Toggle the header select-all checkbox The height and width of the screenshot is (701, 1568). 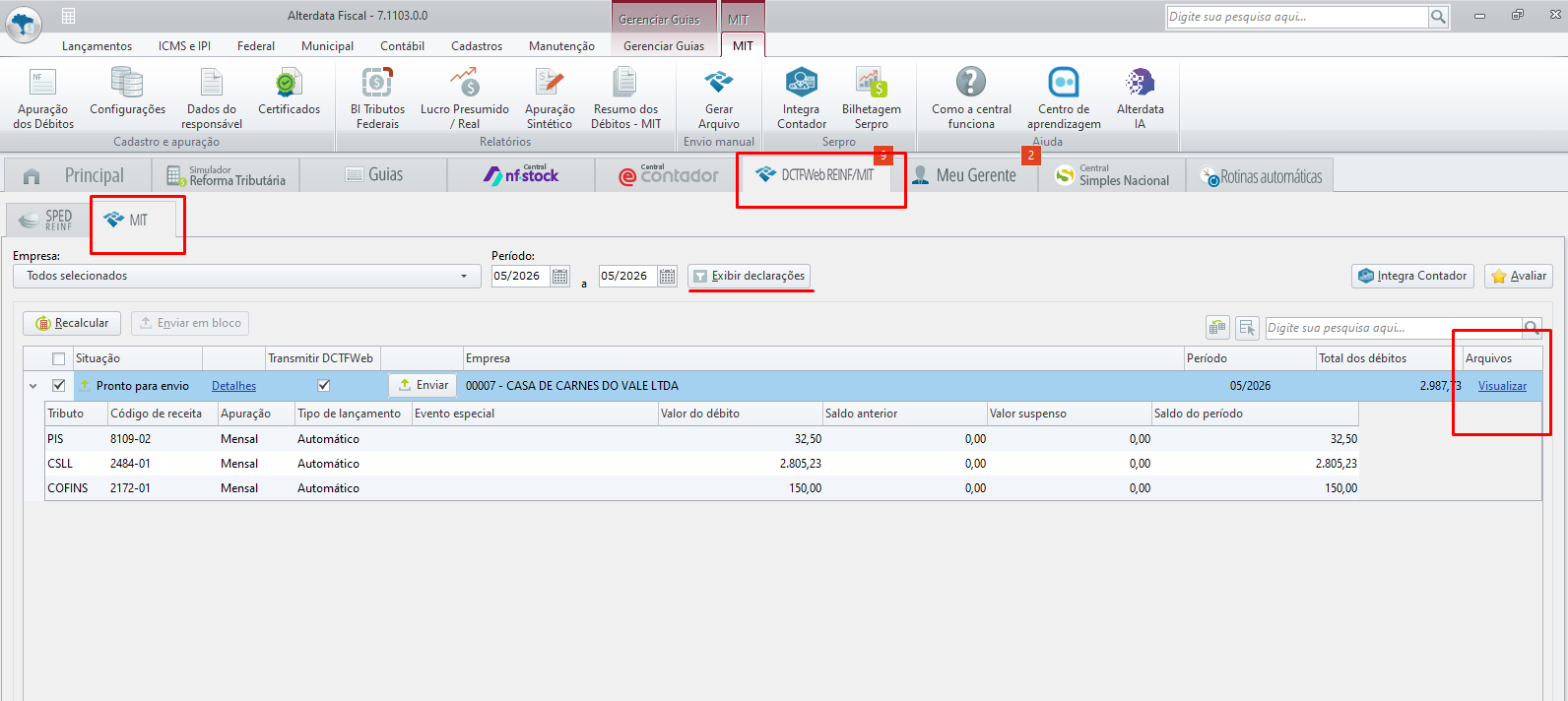(x=59, y=358)
